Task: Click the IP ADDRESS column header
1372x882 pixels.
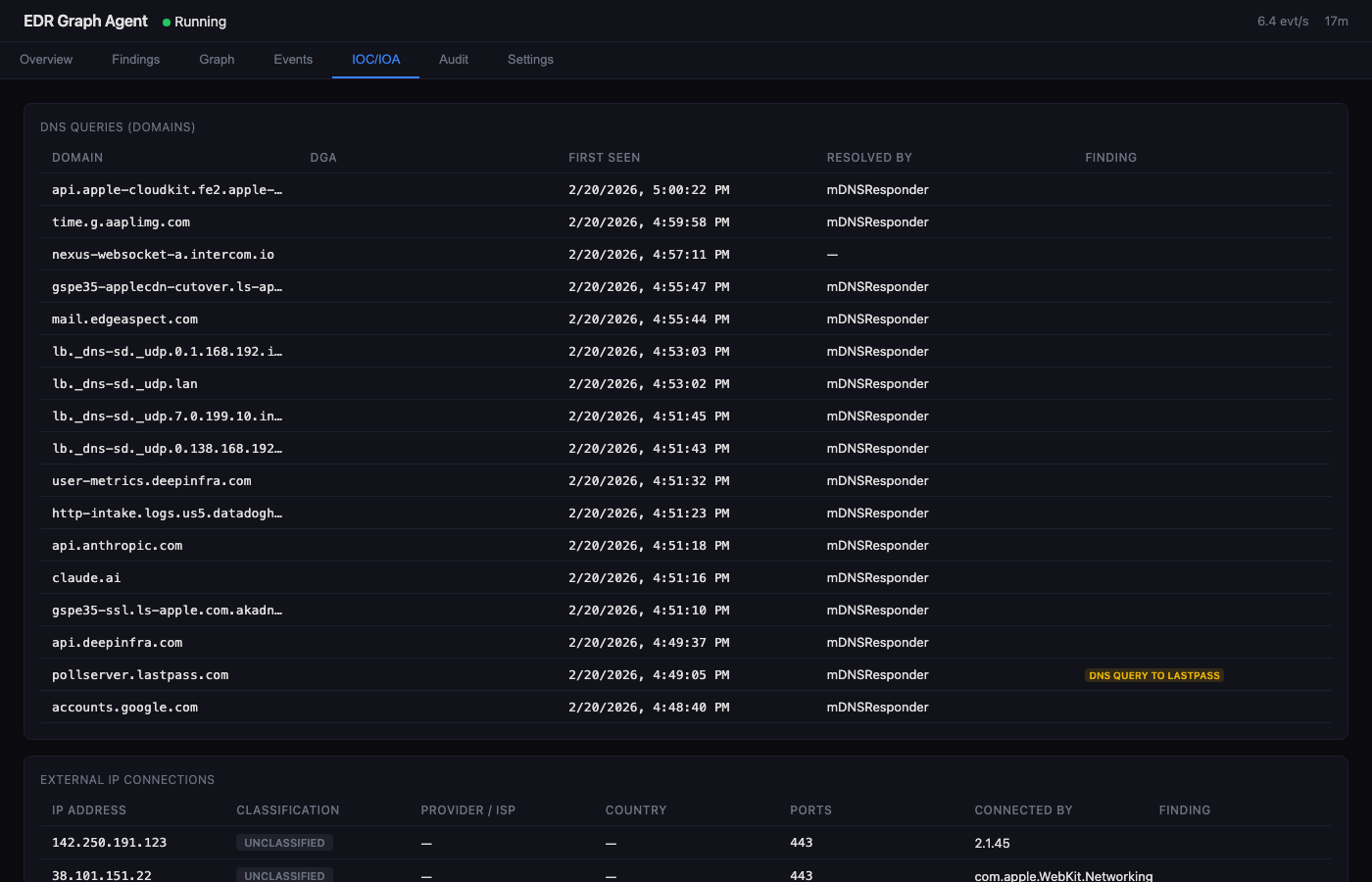Action: point(89,810)
